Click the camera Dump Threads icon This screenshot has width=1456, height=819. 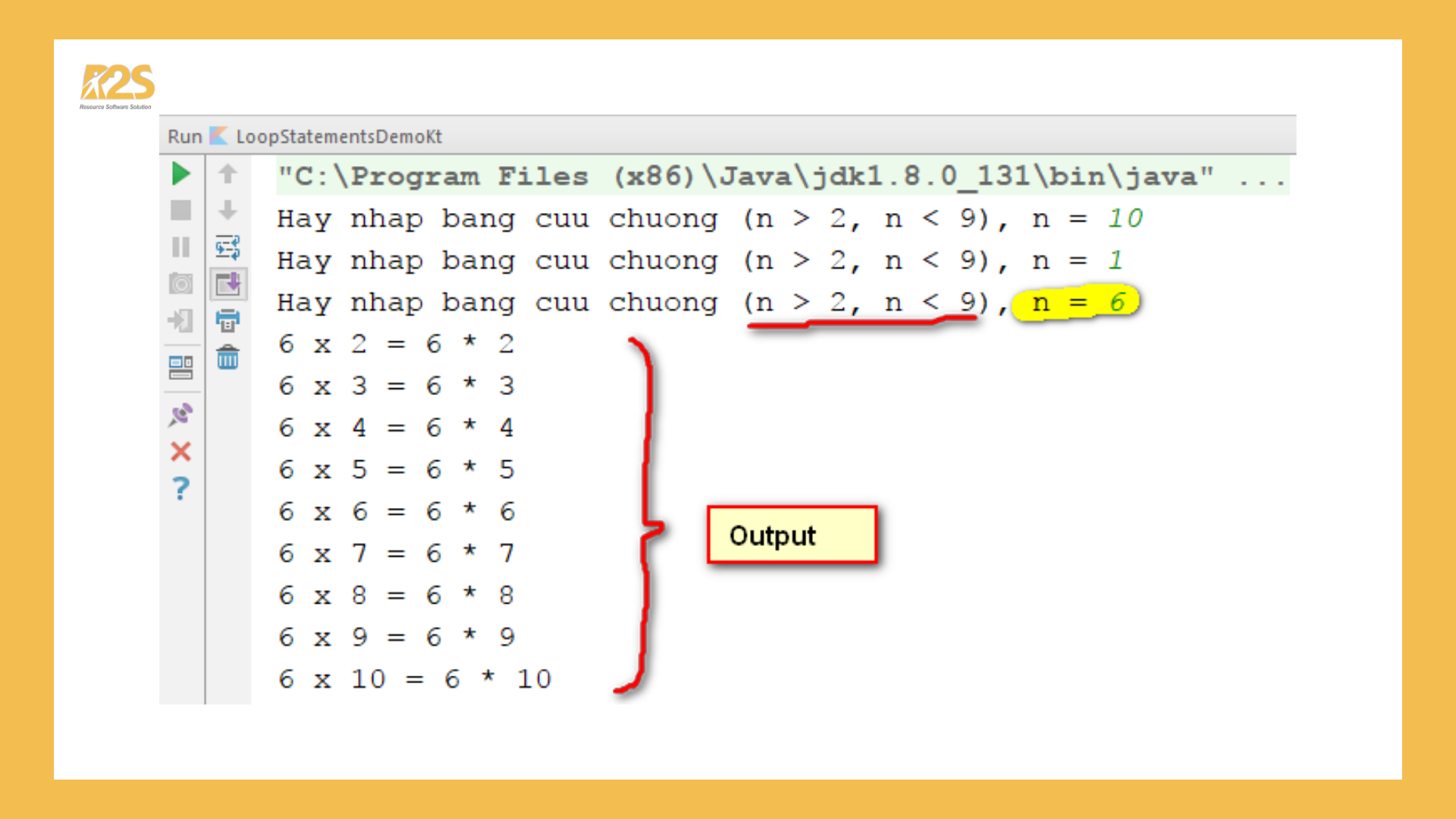[180, 284]
